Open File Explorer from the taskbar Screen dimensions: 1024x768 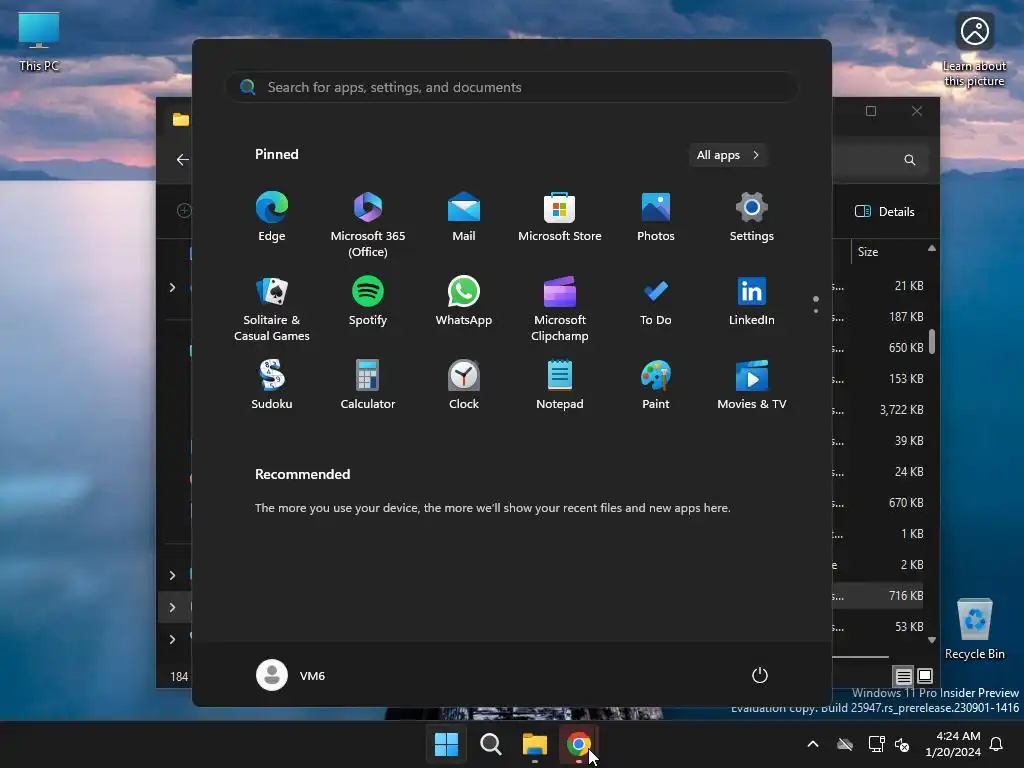[x=534, y=744]
